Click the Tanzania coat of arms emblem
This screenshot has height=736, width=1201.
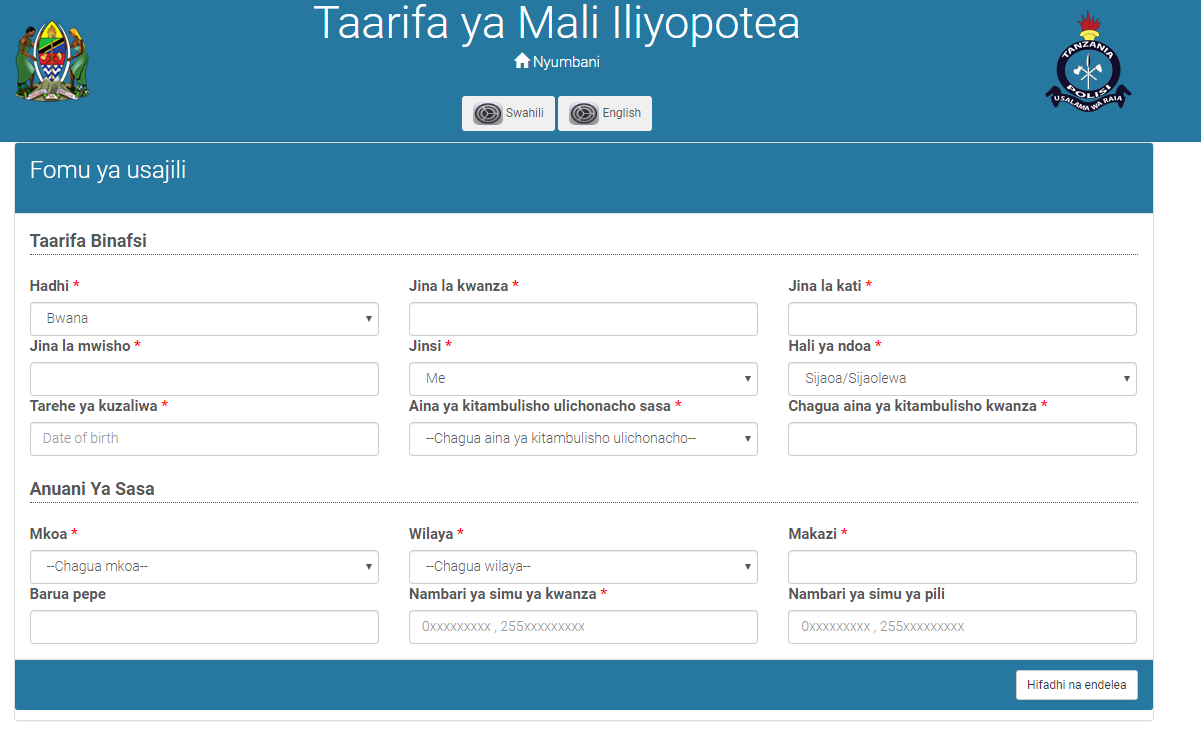click(51, 58)
